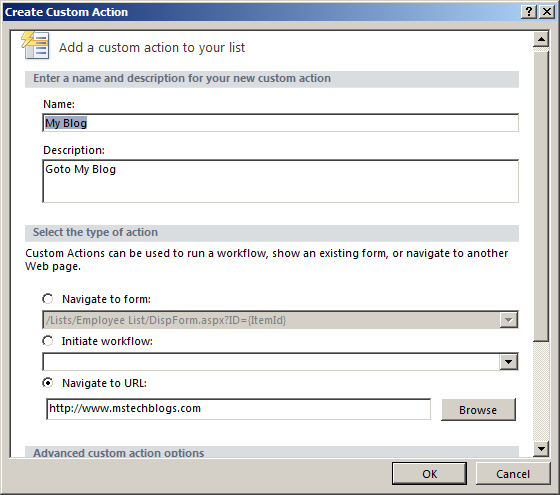Select the Navigate to form radio button

(x=48, y=299)
